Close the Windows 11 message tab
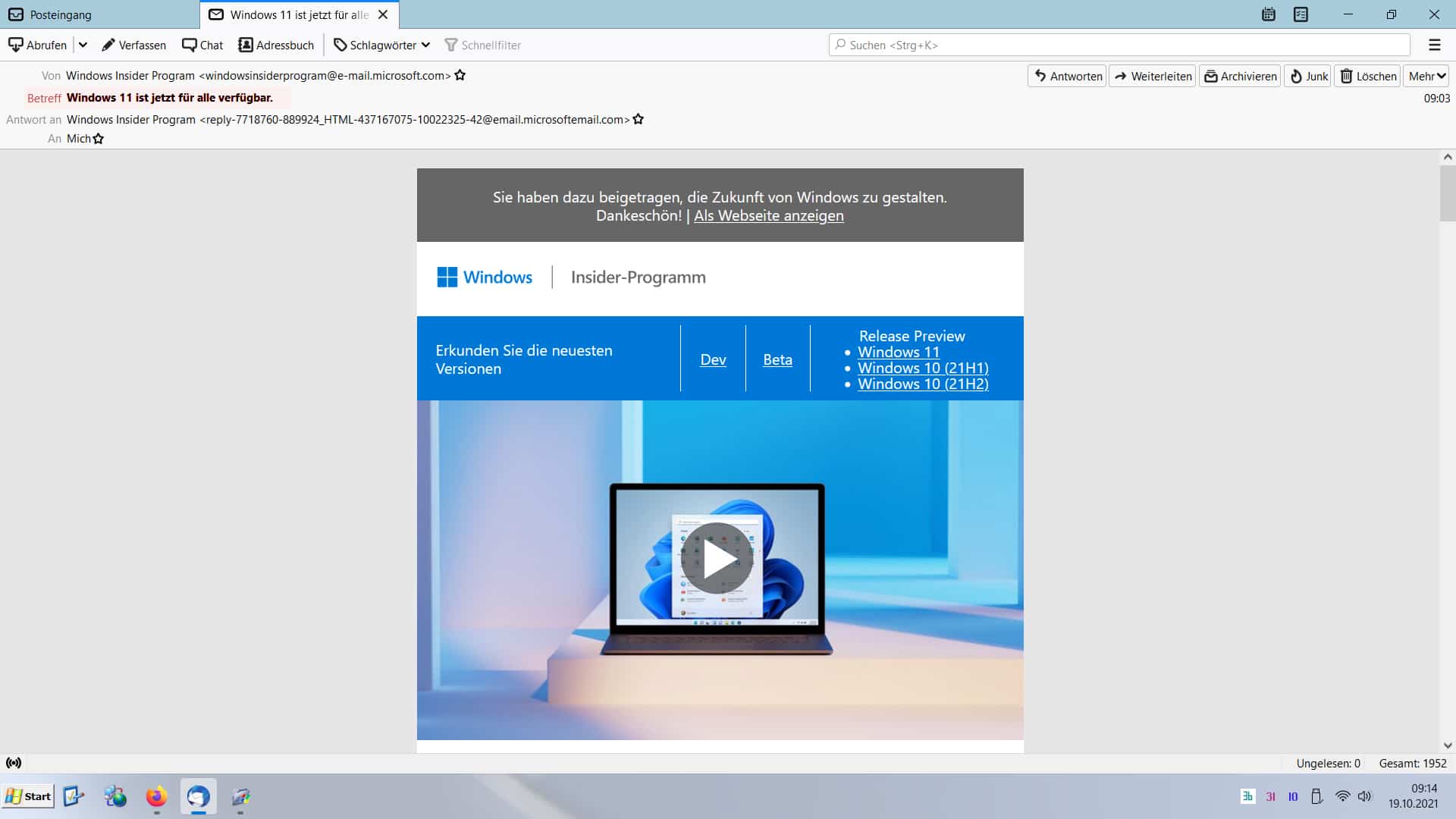Viewport: 1456px width, 819px height. 383,14
